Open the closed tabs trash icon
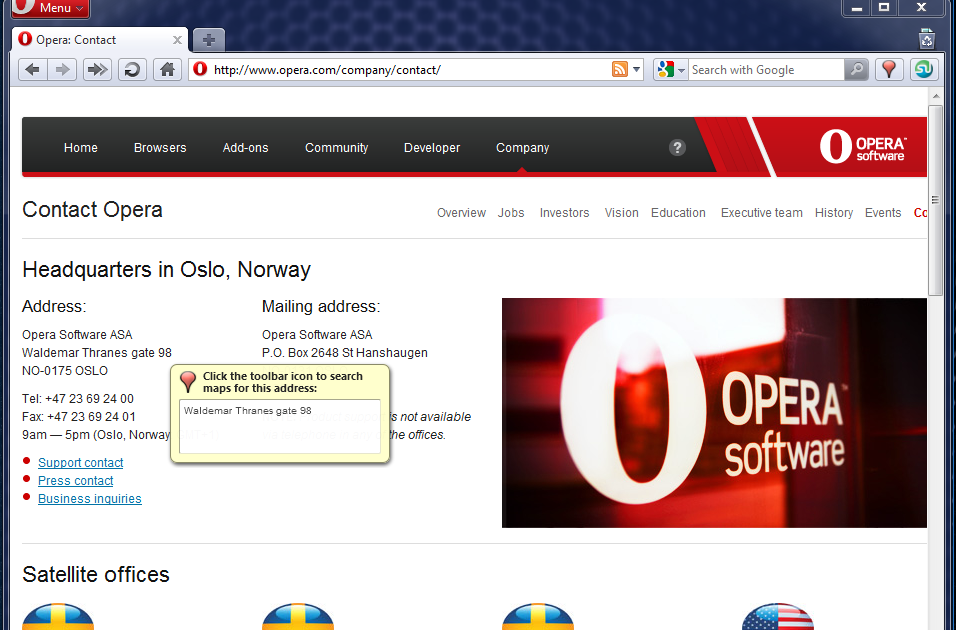Viewport: 956px width, 630px height. point(927,38)
